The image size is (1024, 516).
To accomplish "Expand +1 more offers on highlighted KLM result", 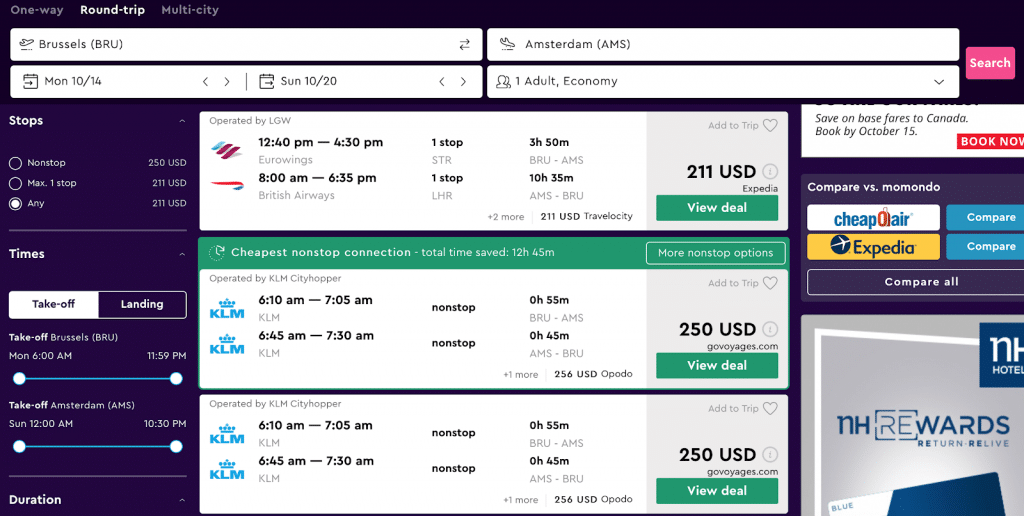I will coord(520,374).
